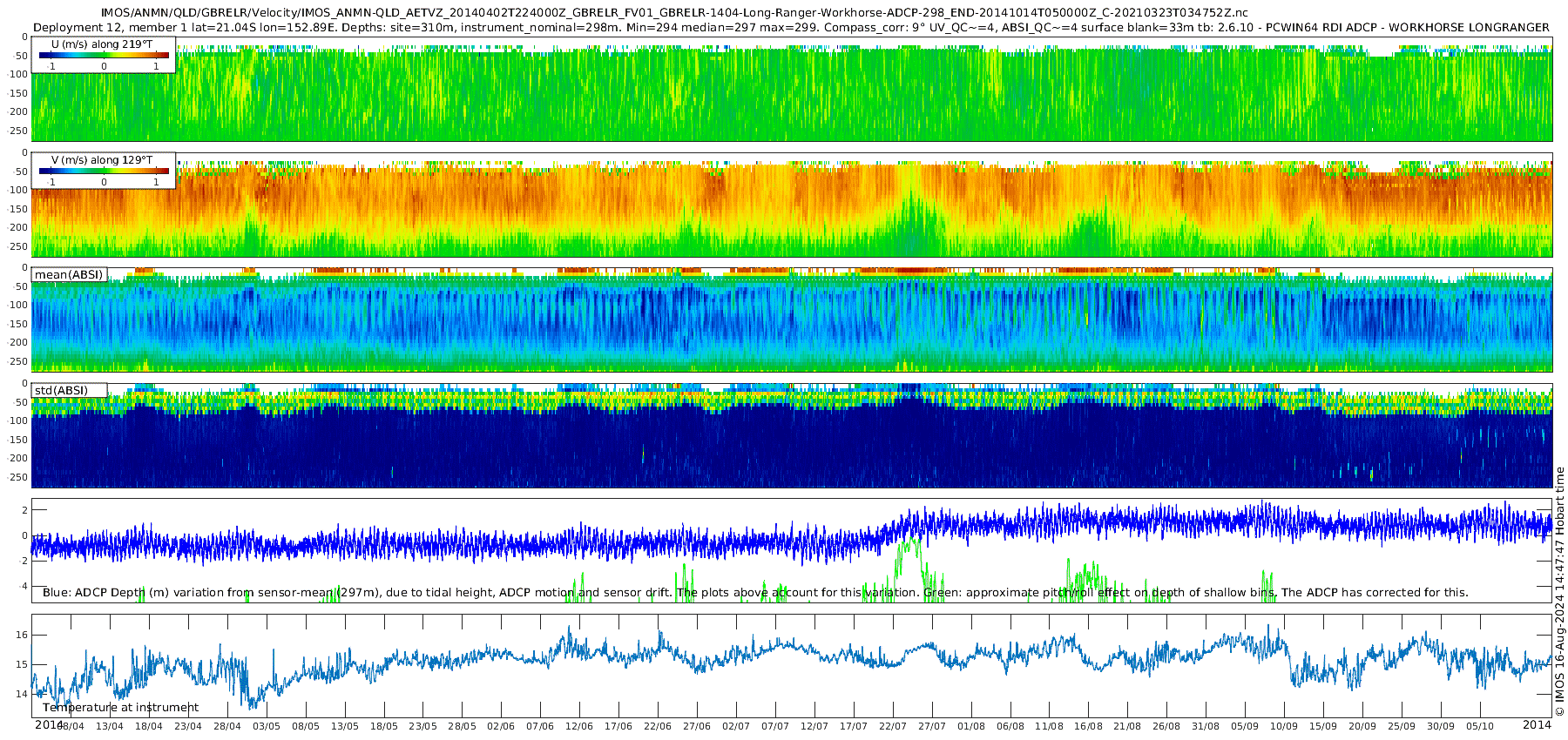The width and height of the screenshot is (1568, 740).
Task: Click the '2014' year label at right end of axis
Action: (x=1537, y=725)
